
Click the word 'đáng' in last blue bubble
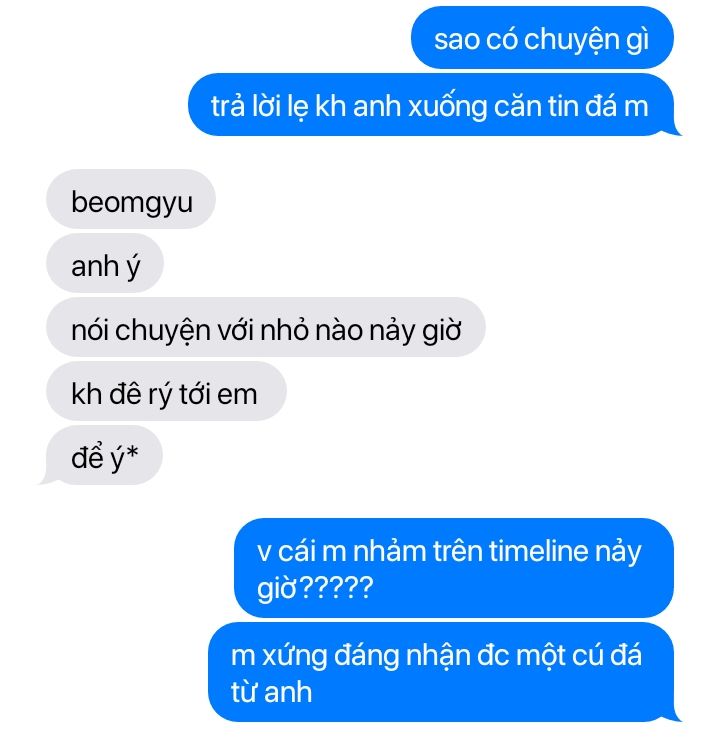(x=366, y=656)
